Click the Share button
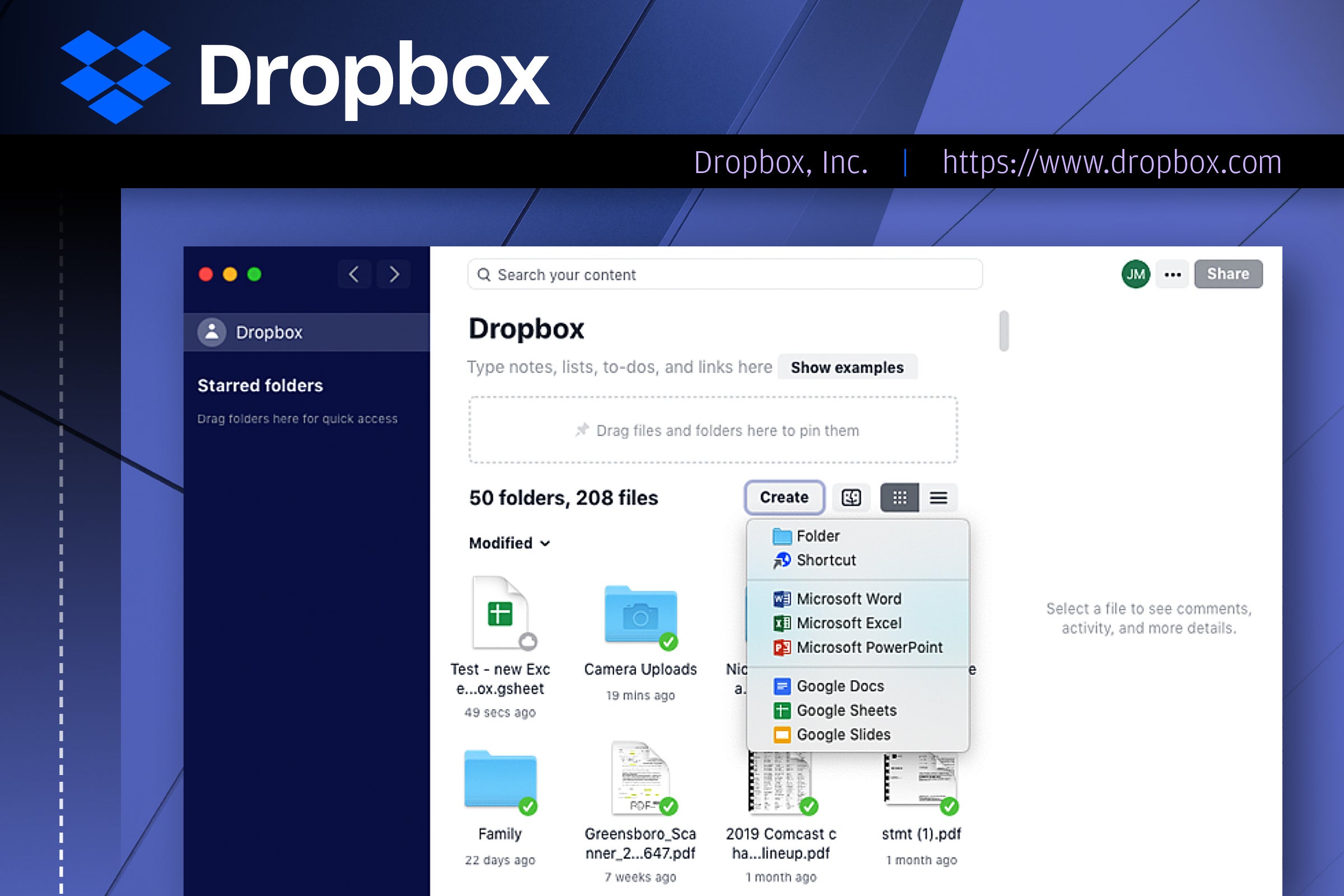The width and height of the screenshot is (1344, 896). click(1228, 274)
